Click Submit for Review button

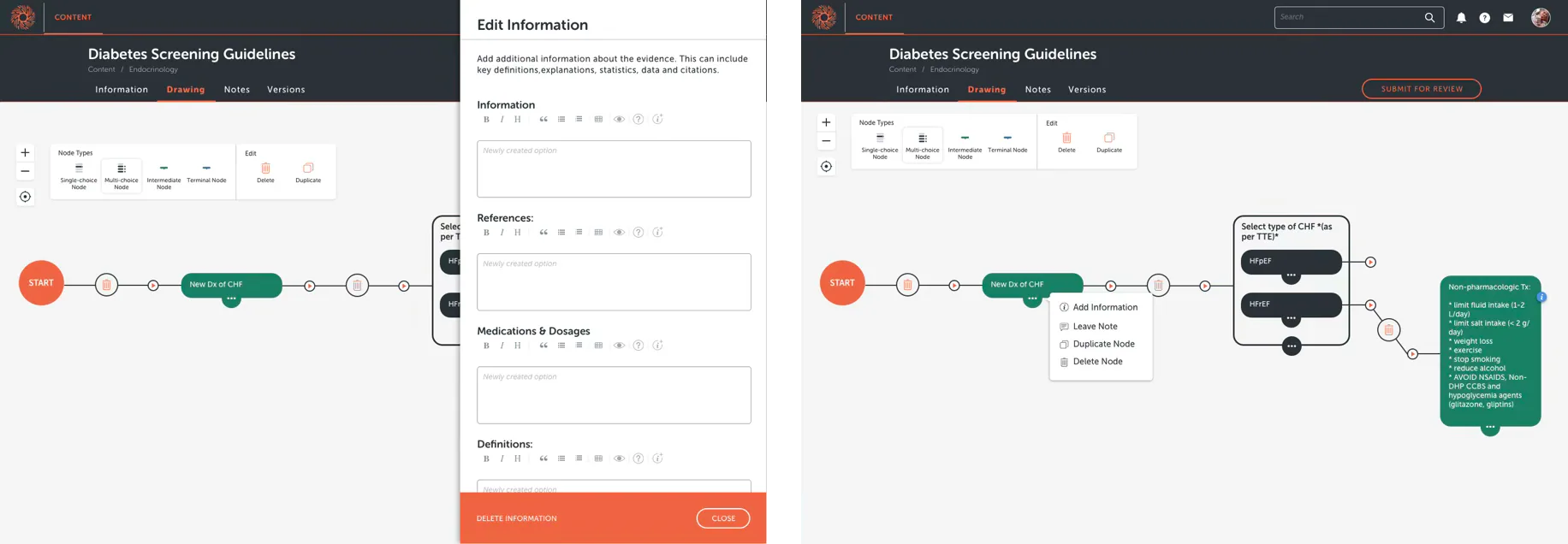tap(1421, 89)
